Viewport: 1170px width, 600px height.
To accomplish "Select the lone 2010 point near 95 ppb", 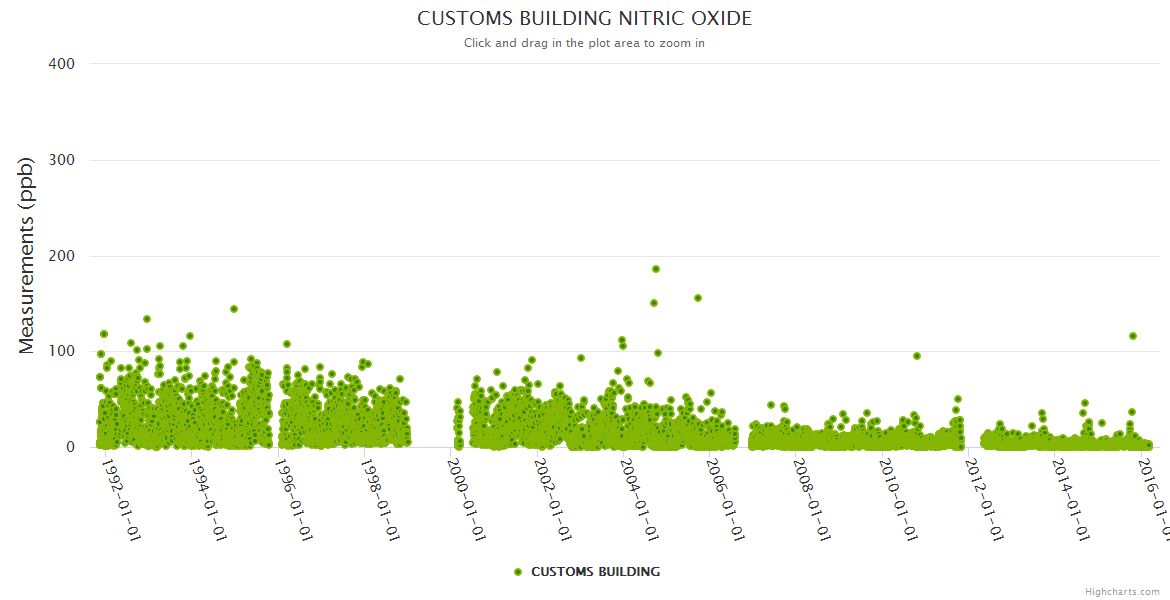I will [x=917, y=356].
